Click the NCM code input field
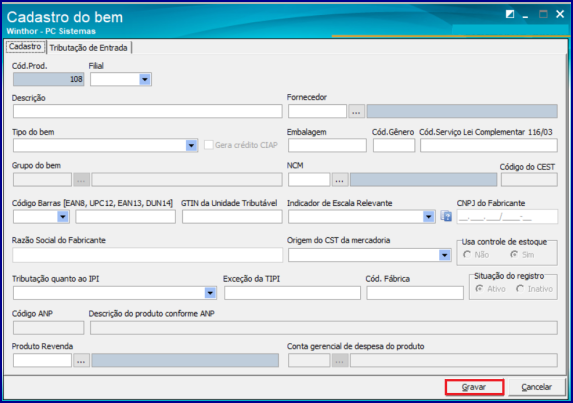The height and width of the screenshot is (403, 573). point(309,180)
